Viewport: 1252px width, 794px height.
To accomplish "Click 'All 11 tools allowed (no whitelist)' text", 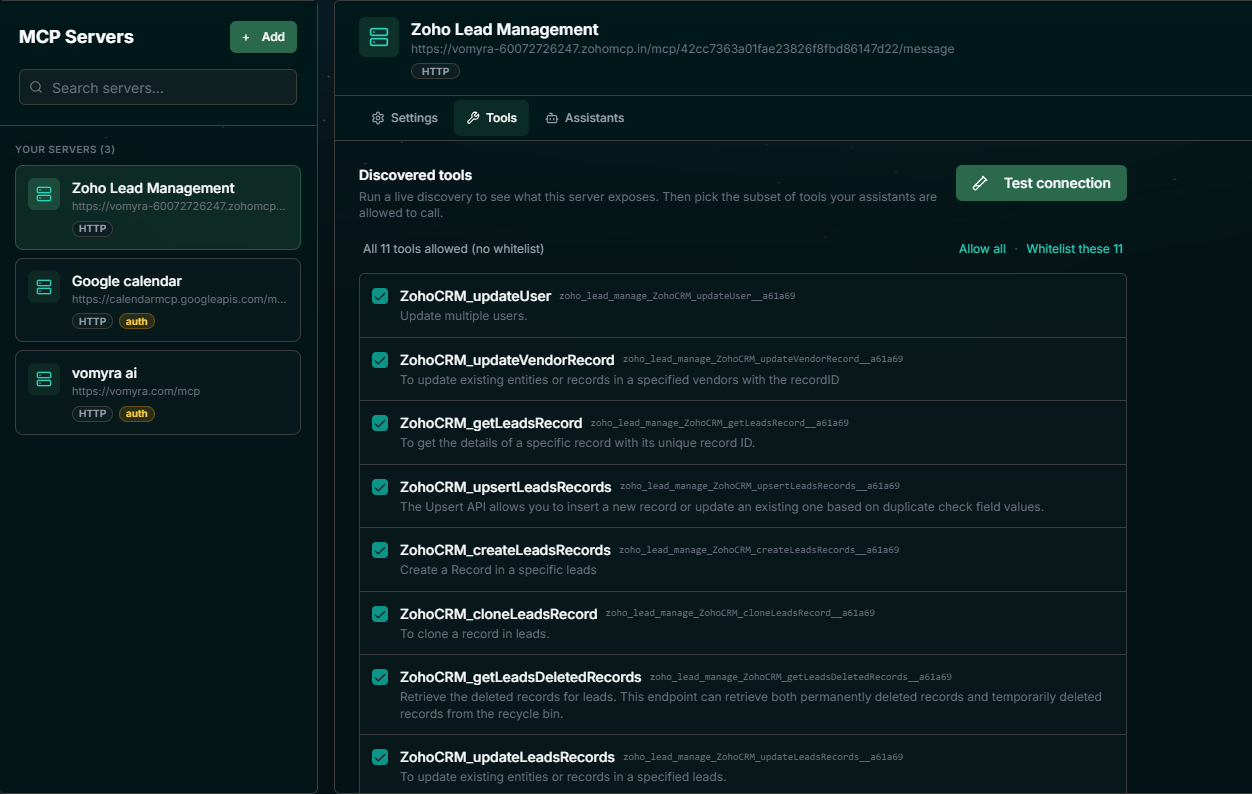I will 453,249.
